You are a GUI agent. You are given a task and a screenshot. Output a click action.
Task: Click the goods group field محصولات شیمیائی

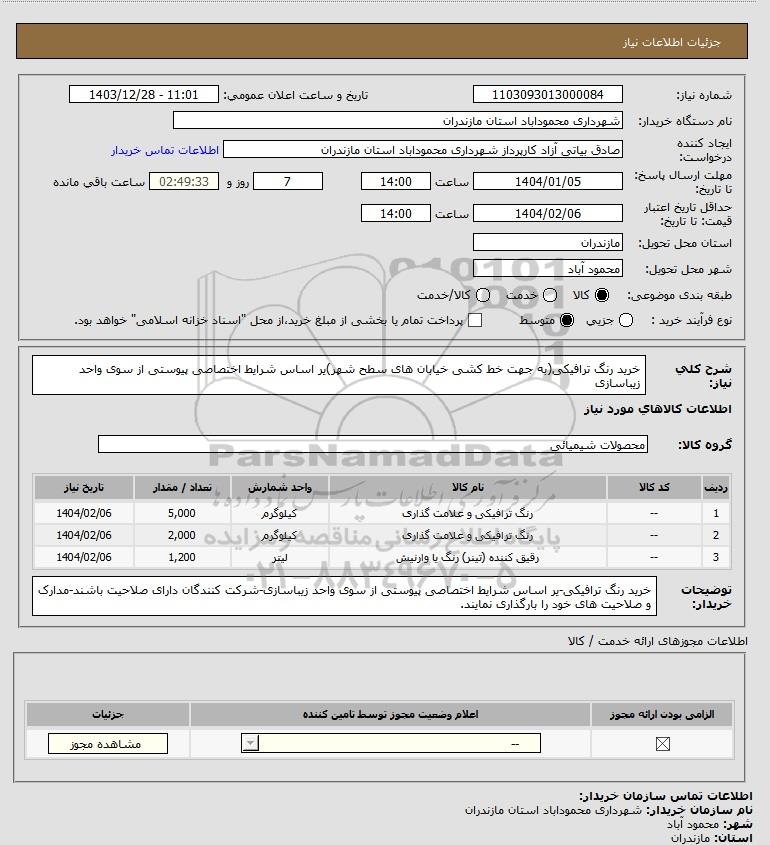(x=373, y=444)
